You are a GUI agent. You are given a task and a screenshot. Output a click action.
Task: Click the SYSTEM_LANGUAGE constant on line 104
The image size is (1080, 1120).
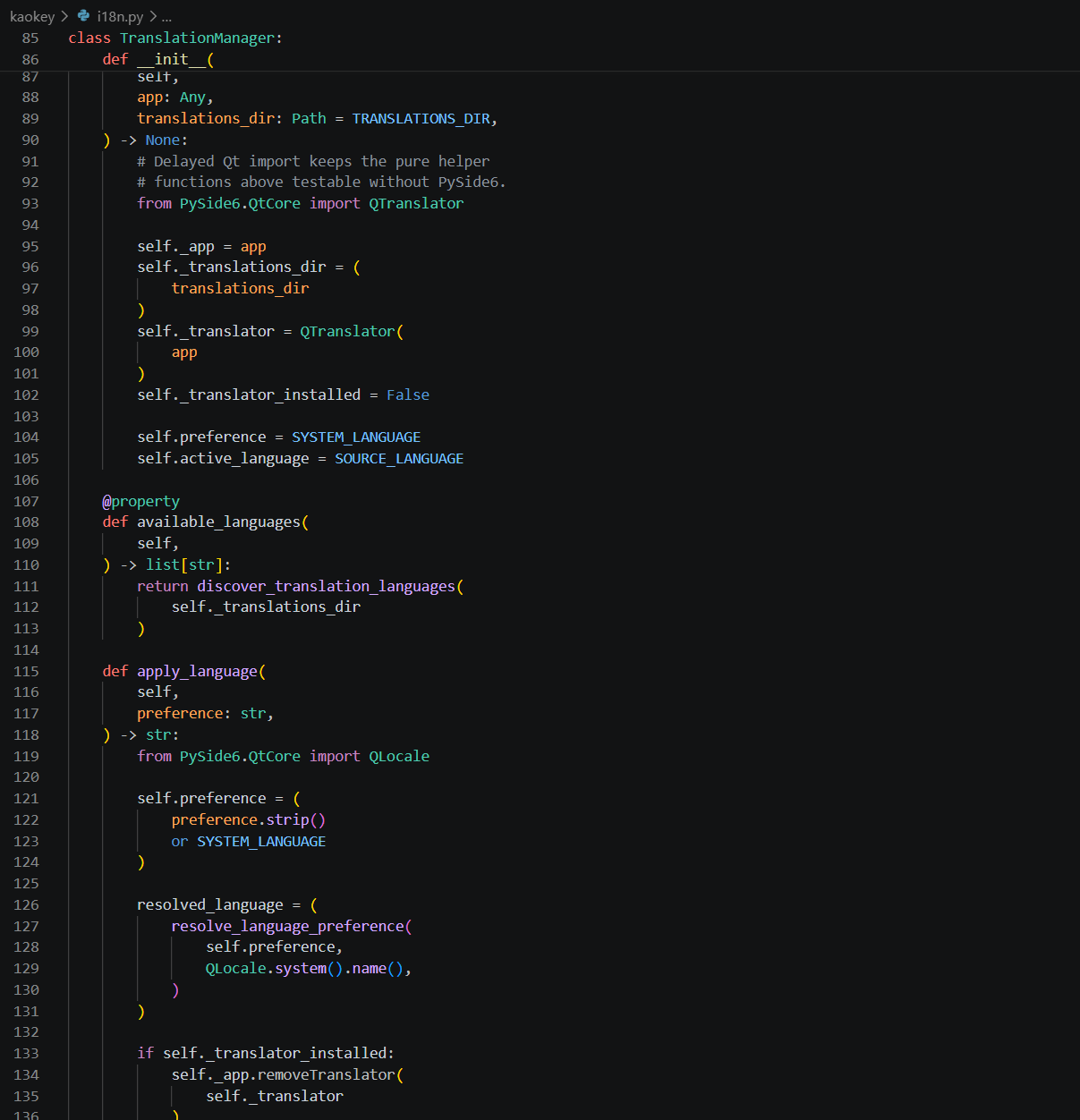[x=356, y=437]
